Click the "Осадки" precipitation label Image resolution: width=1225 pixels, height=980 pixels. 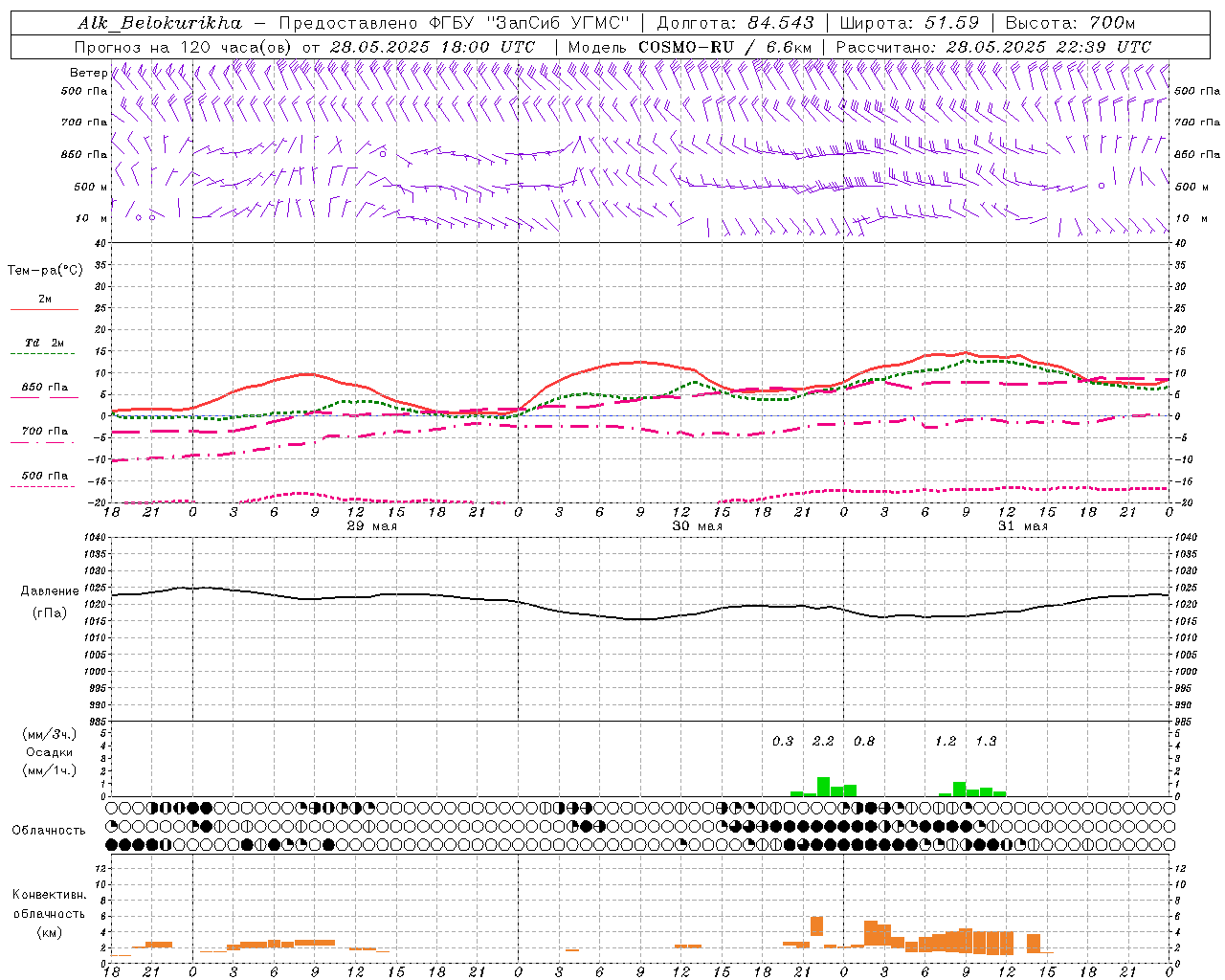49,752
